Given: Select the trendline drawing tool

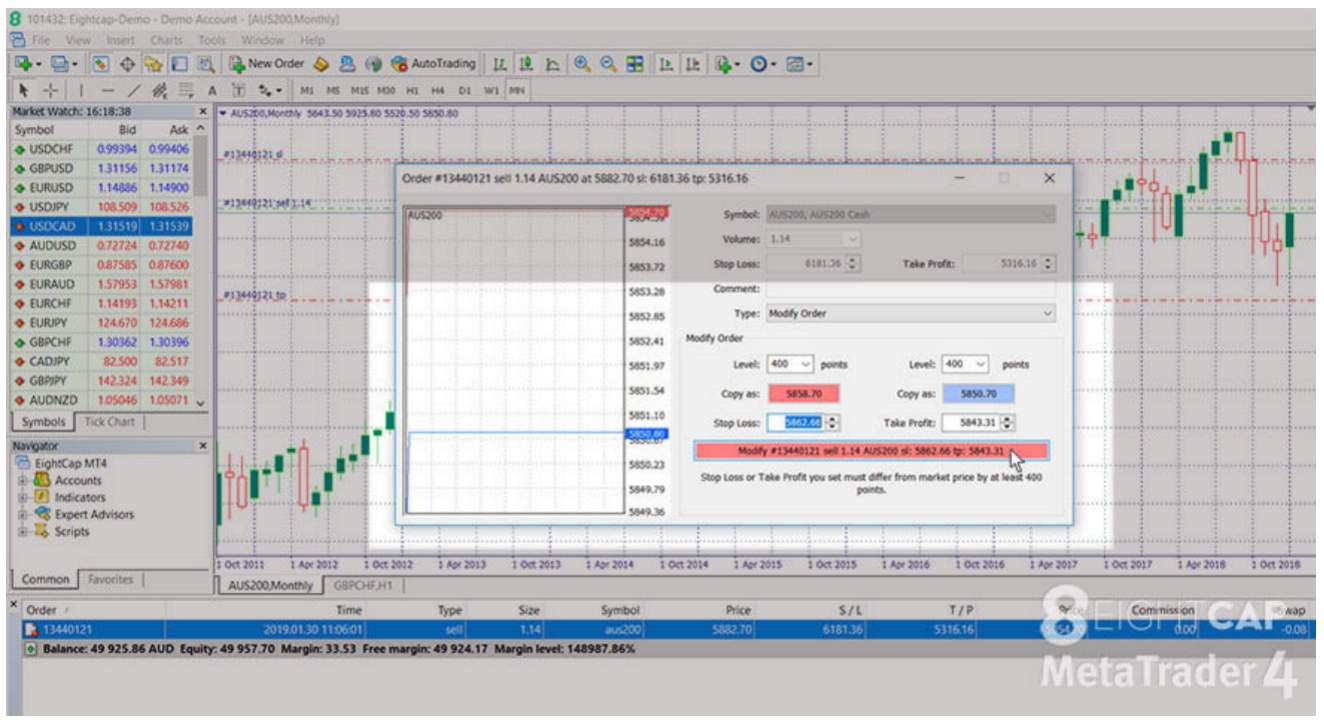Looking at the screenshot, I should click(x=134, y=90).
